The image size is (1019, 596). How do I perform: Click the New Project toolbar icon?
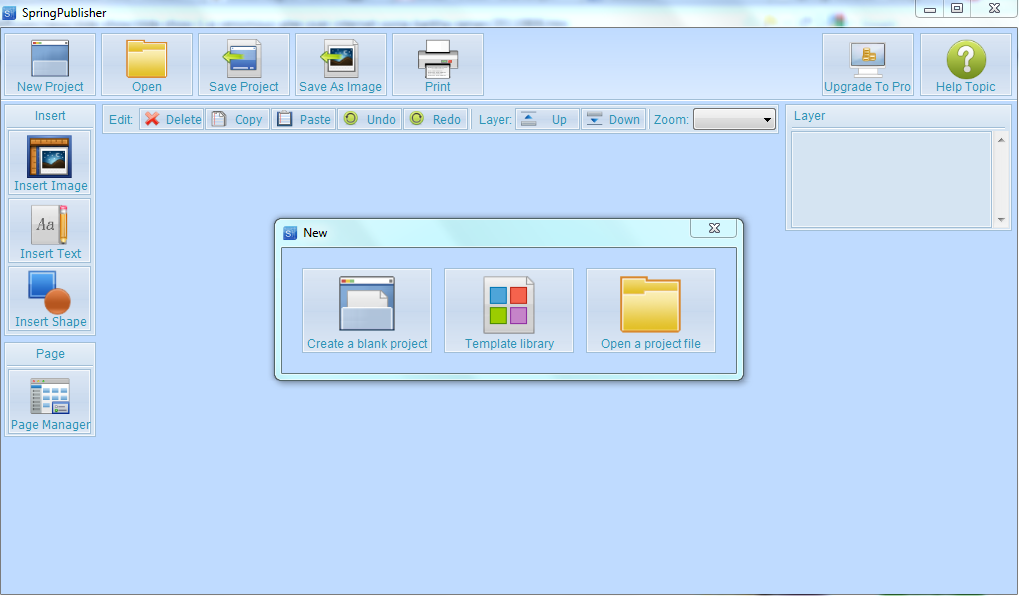(x=50, y=64)
